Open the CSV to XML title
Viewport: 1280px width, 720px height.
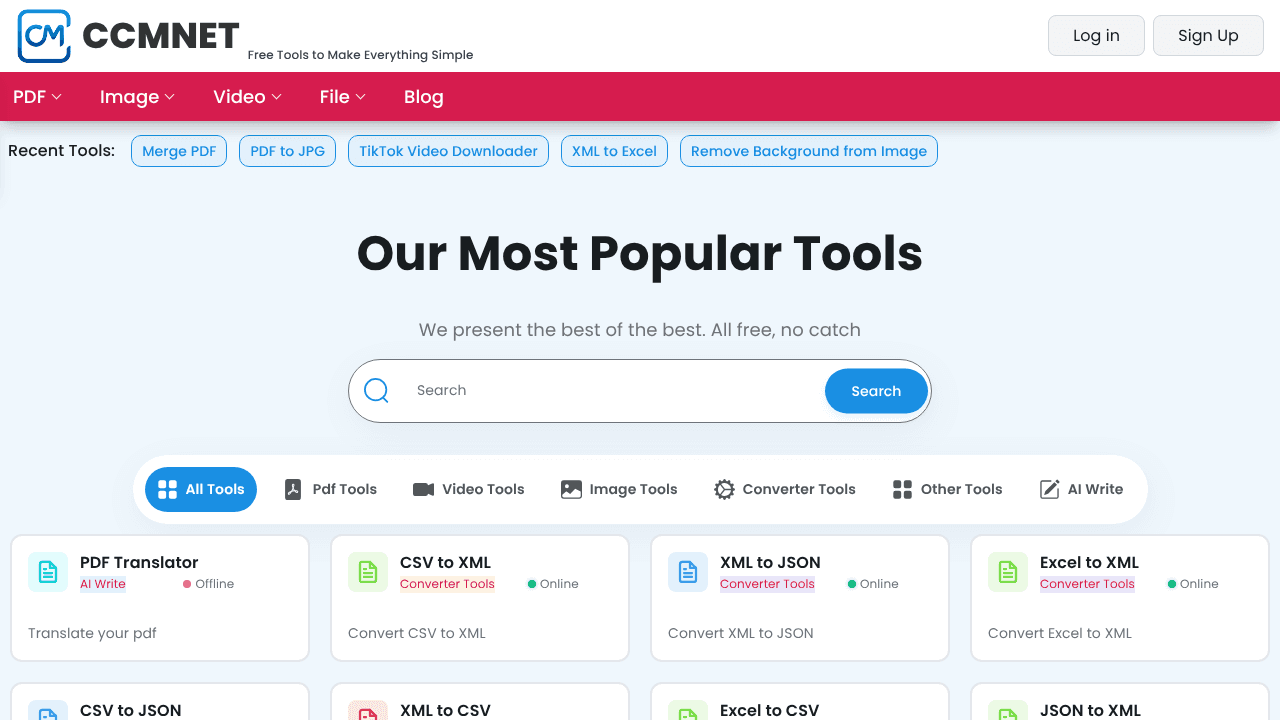[445, 562]
